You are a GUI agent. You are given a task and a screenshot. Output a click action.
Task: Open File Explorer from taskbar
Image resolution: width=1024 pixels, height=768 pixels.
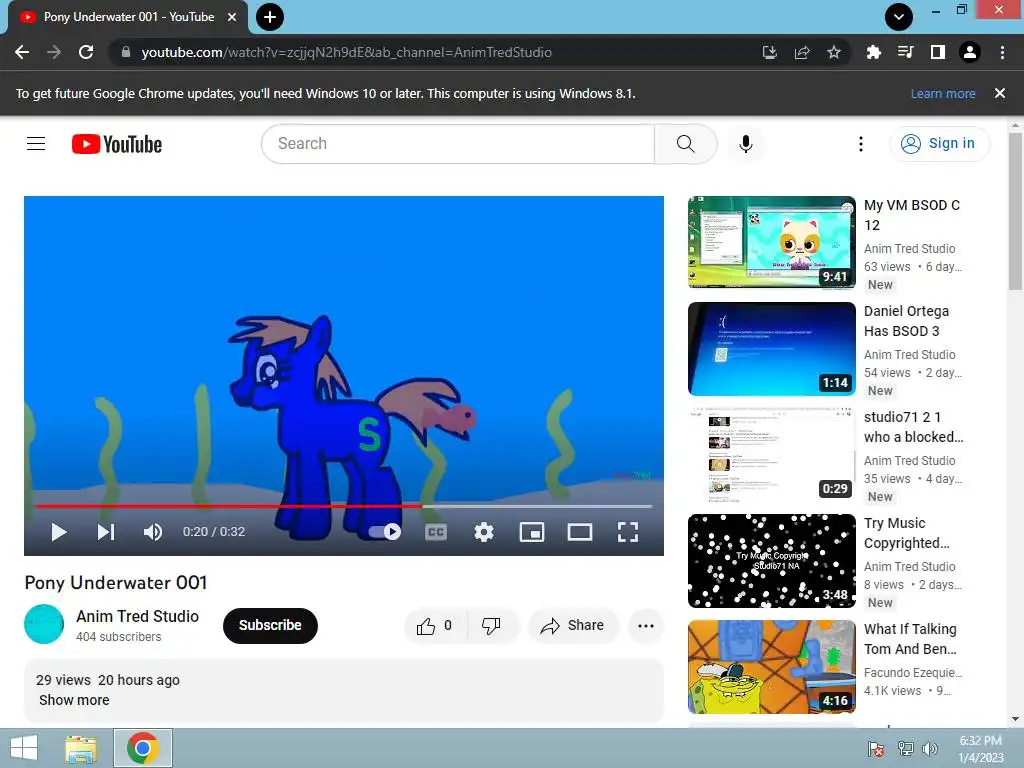(x=80, y=748)
